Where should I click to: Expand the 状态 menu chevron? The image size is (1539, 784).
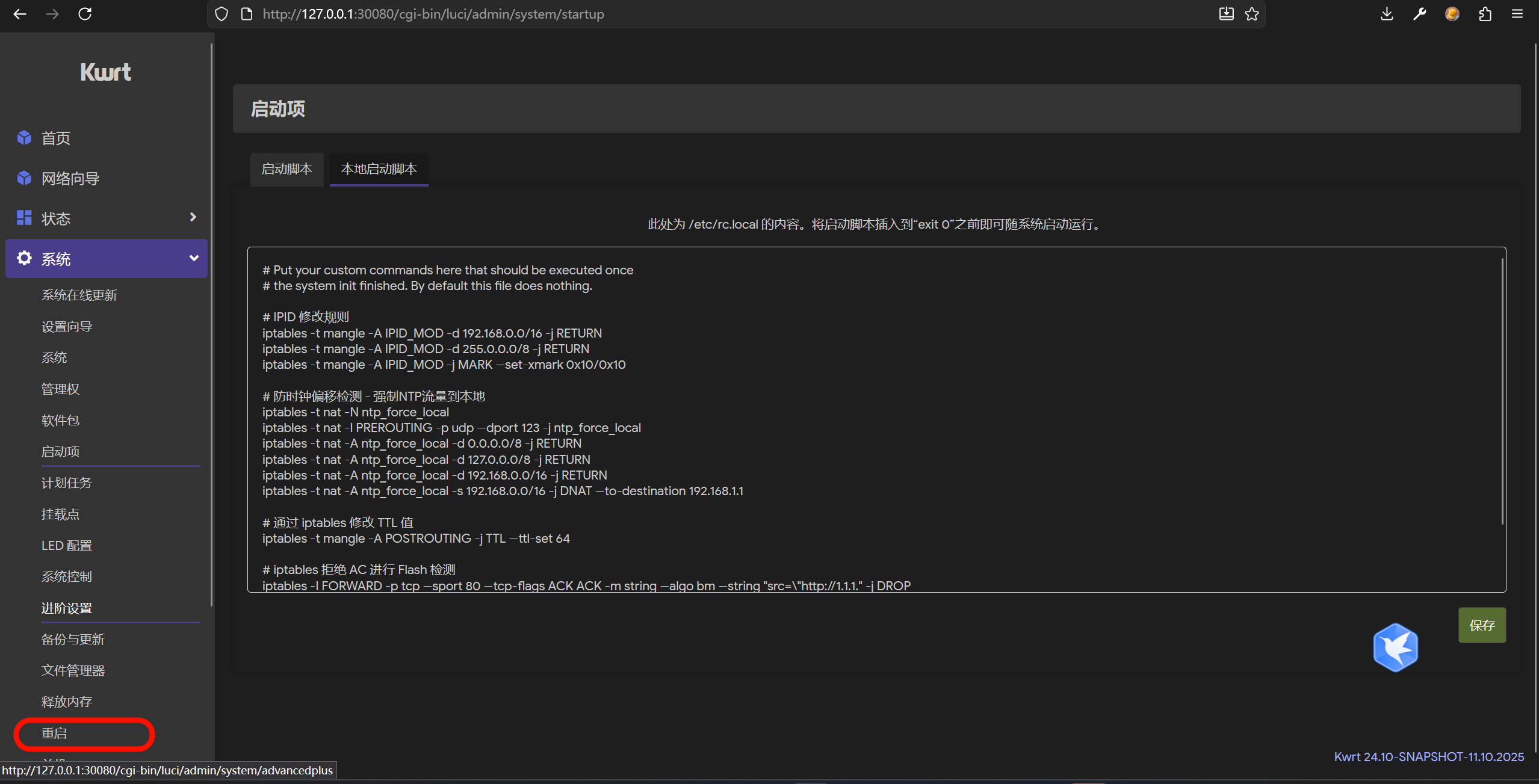coord(193,217)
